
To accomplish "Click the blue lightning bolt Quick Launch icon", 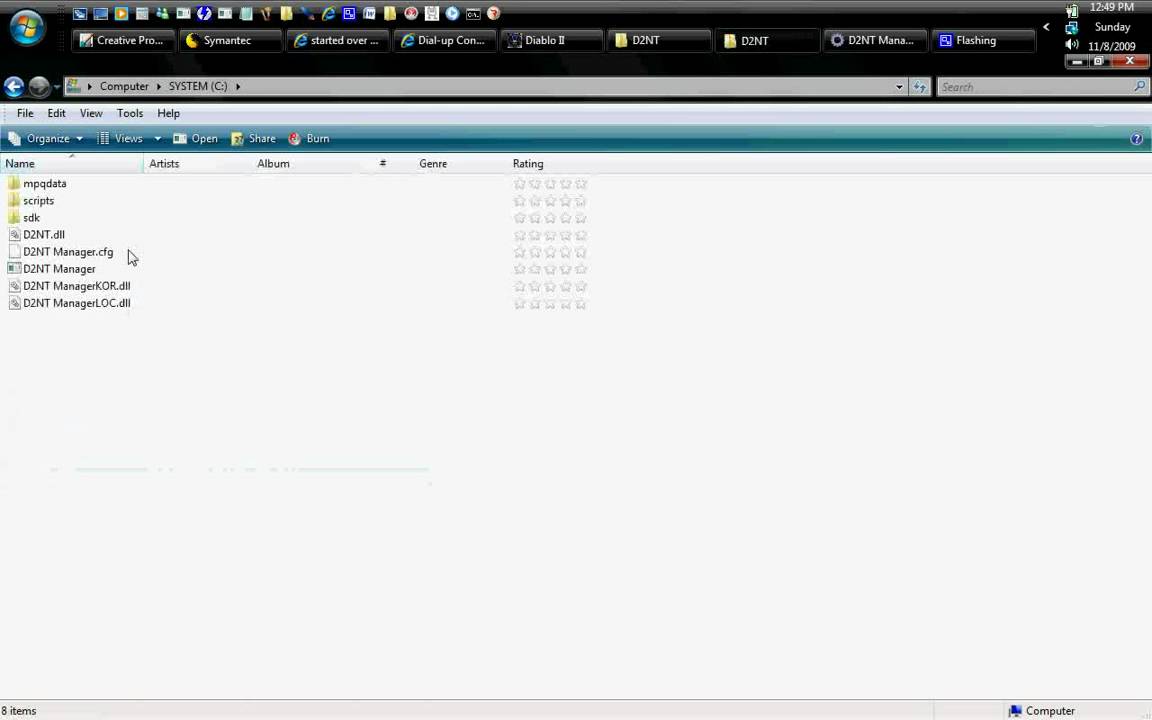I will (x=204, y=13).
